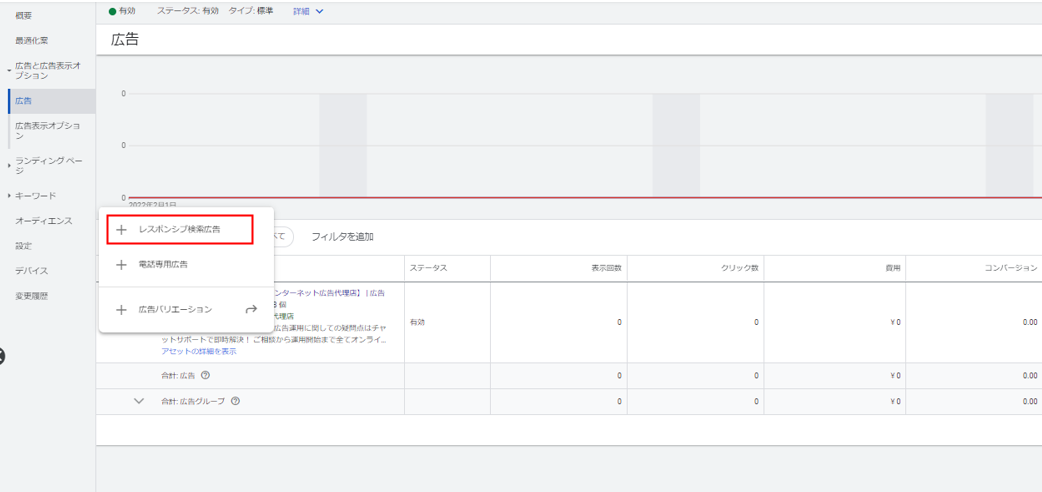Screen dimensions: 1042x492
Task: Go to オーディエンス in the sidebar
Action: [x=44, y=221]
